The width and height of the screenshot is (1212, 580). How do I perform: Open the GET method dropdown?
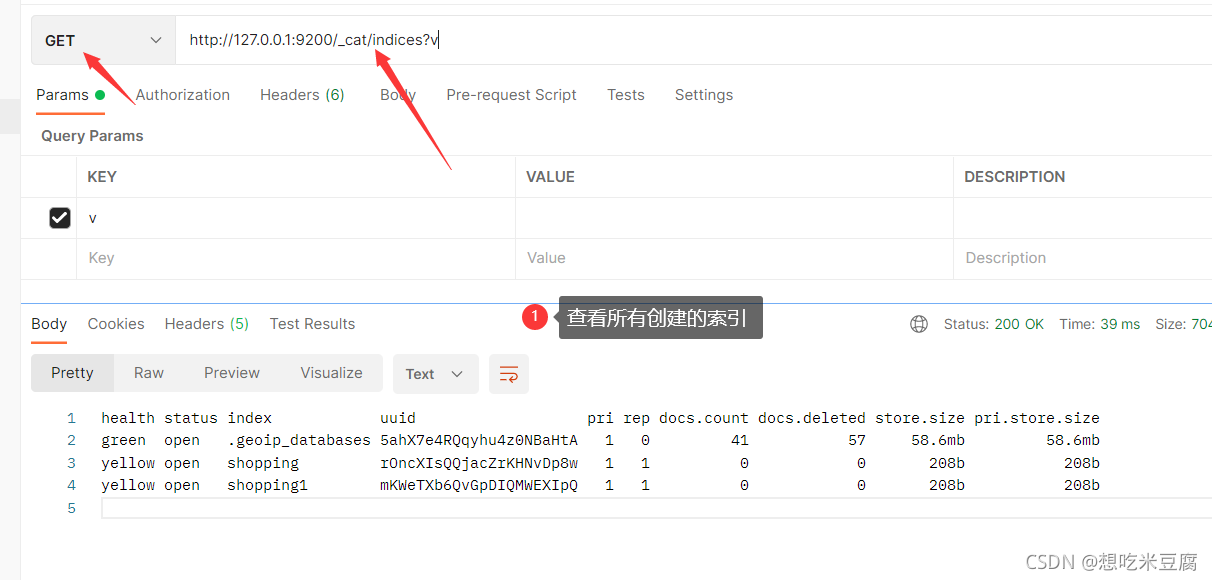click(x=103, y=40)
